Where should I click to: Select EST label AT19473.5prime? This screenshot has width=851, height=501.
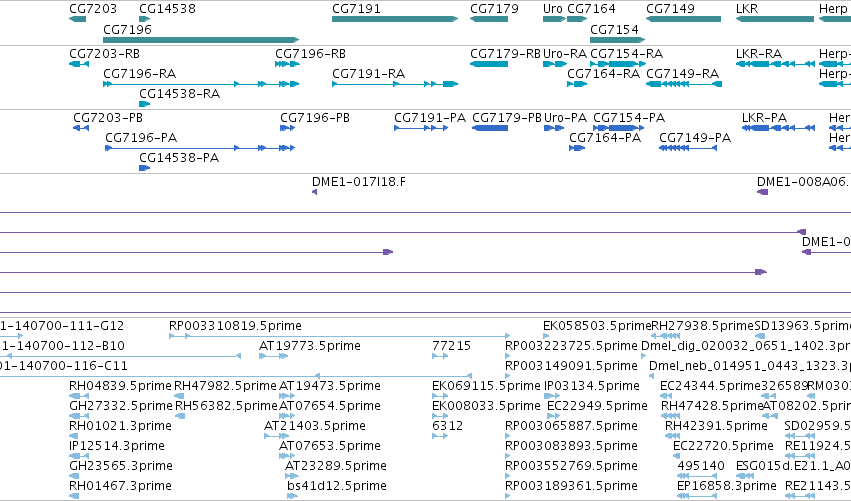[x=329, y=386]
